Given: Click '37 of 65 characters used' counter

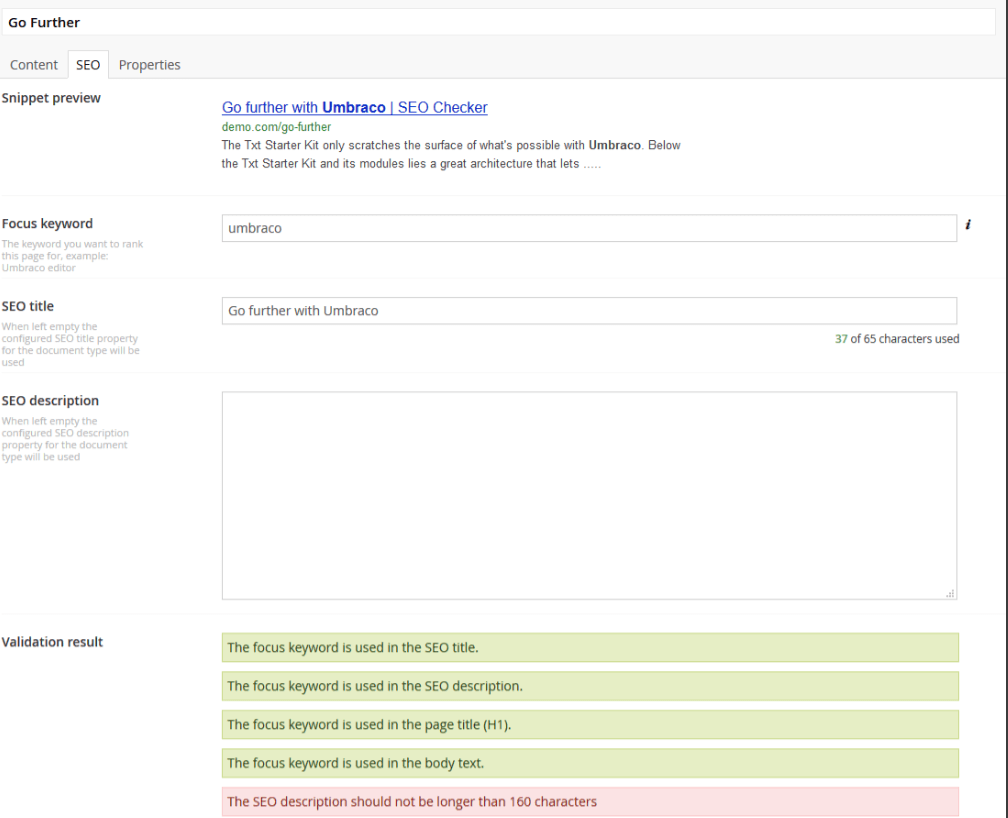Looking at the screenshot, I should (897, 339).
